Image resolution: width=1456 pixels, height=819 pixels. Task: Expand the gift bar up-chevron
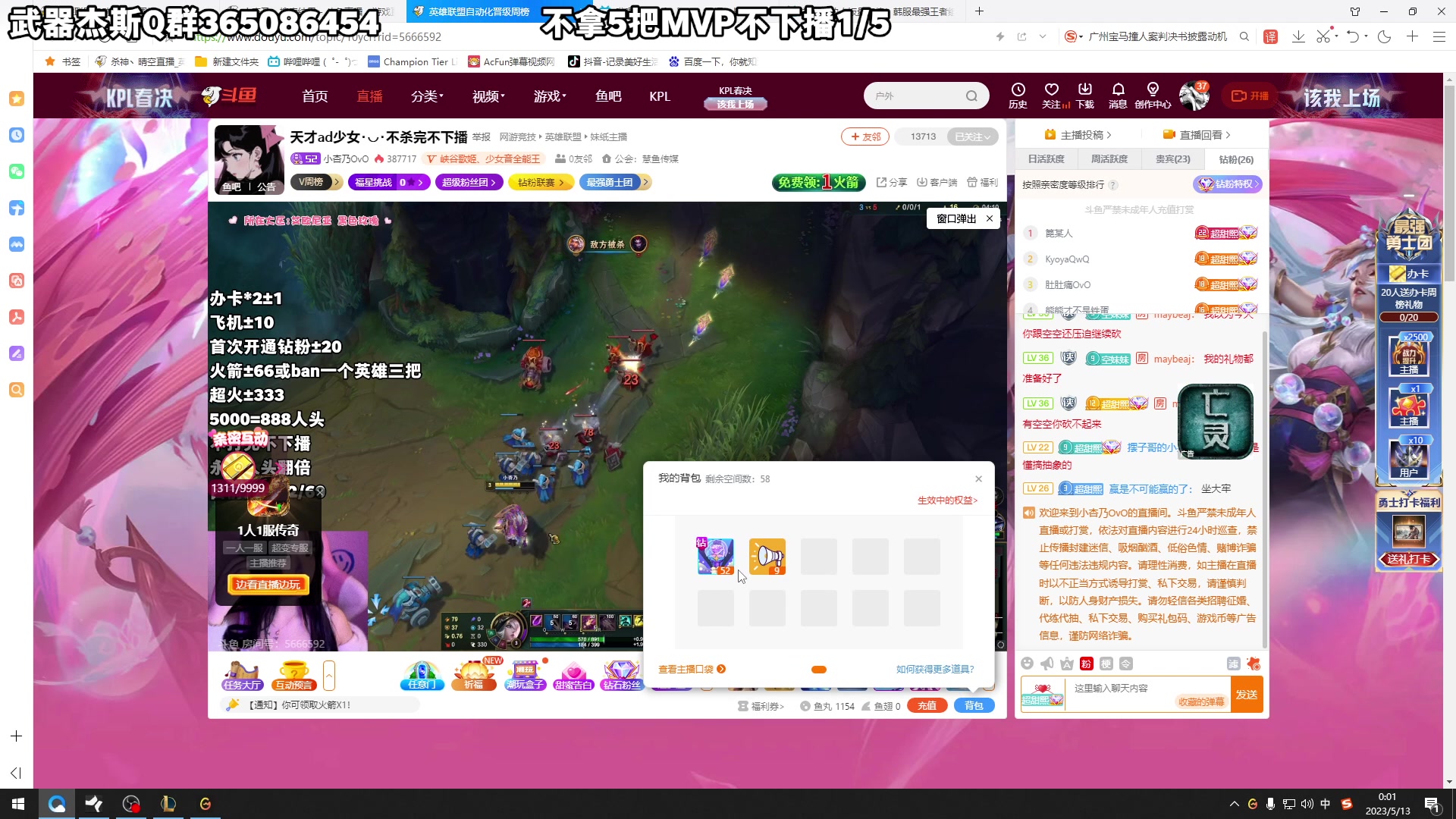pyautogui.click(x=329, y=675)
